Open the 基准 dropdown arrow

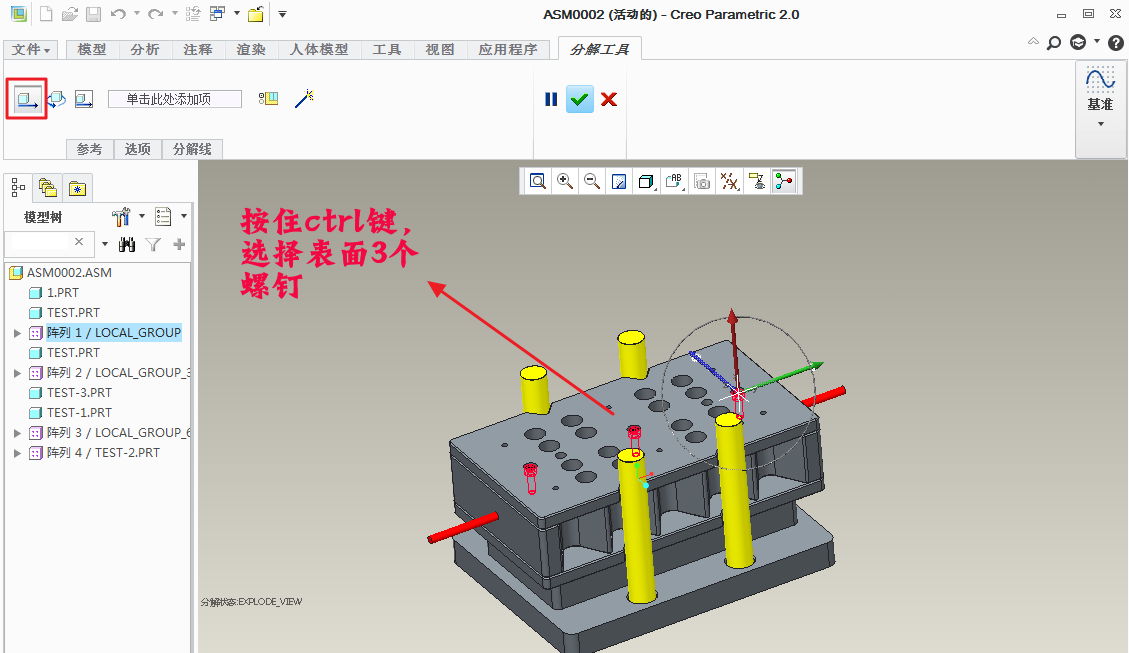(x=1100, y=124)
